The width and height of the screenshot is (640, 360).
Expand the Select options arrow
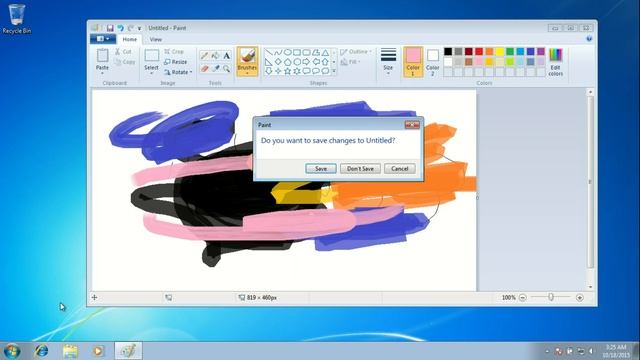[x=151, y=73]
